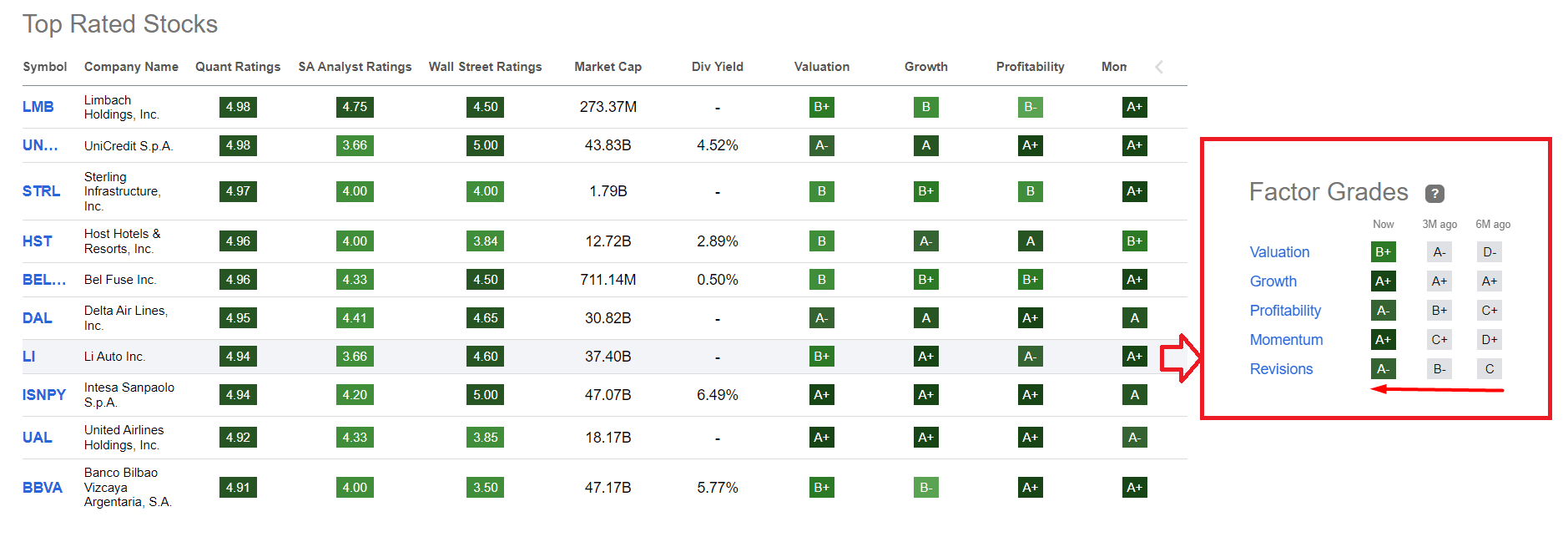Sort by the Profitability column header
This screenshot has height=537, width=1568.
pyautogui.click(x=1030, y=67)
